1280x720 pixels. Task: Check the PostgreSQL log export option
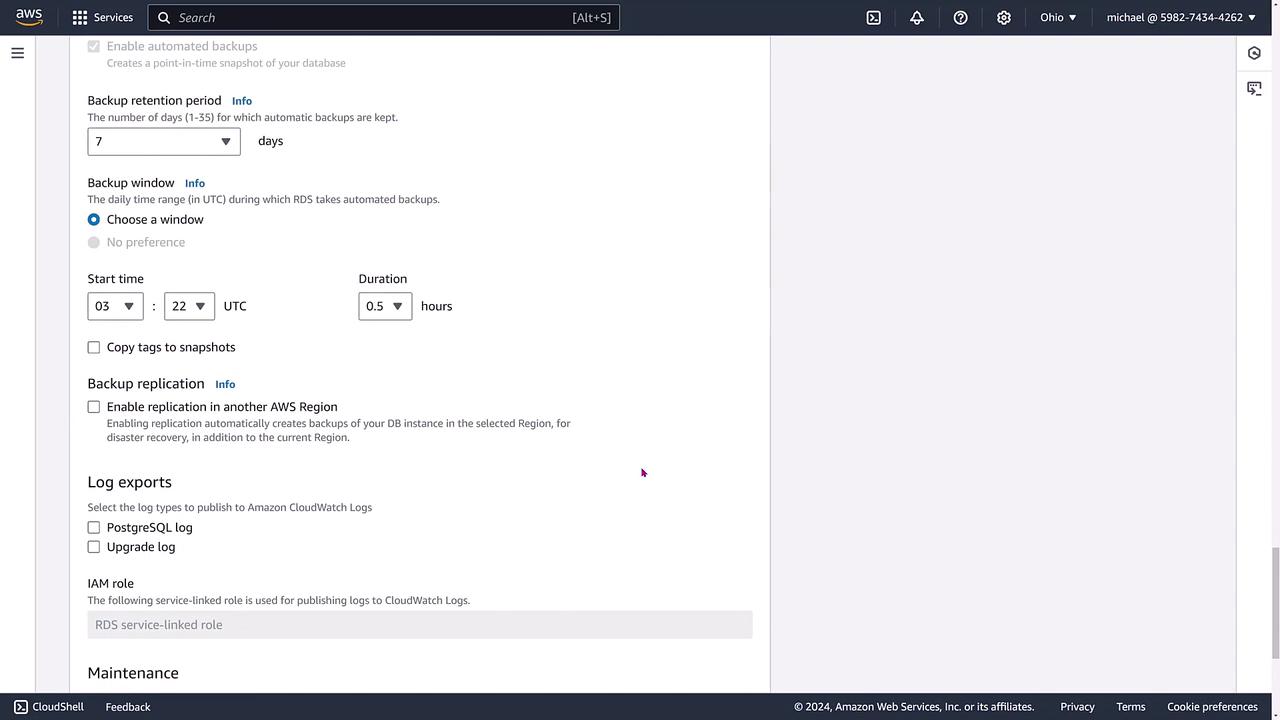[x=94, y=527]
